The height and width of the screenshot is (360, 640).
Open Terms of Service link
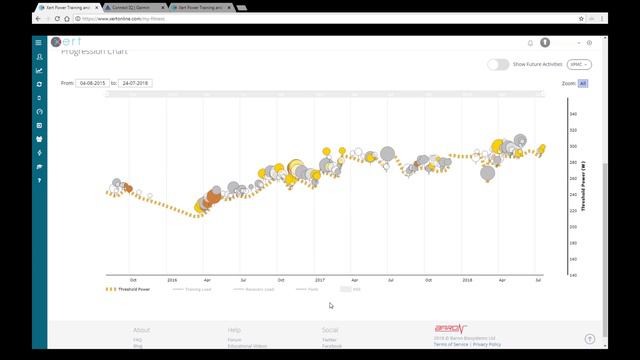point(451,344)
